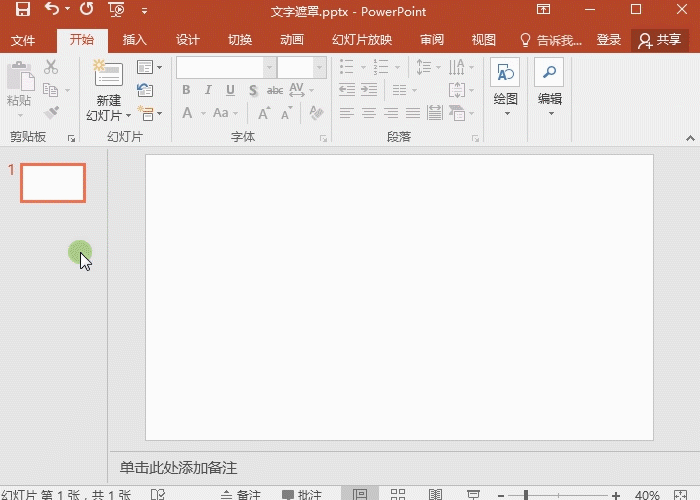
Task: Open the 视图 tab
Action: coord(484,40)
